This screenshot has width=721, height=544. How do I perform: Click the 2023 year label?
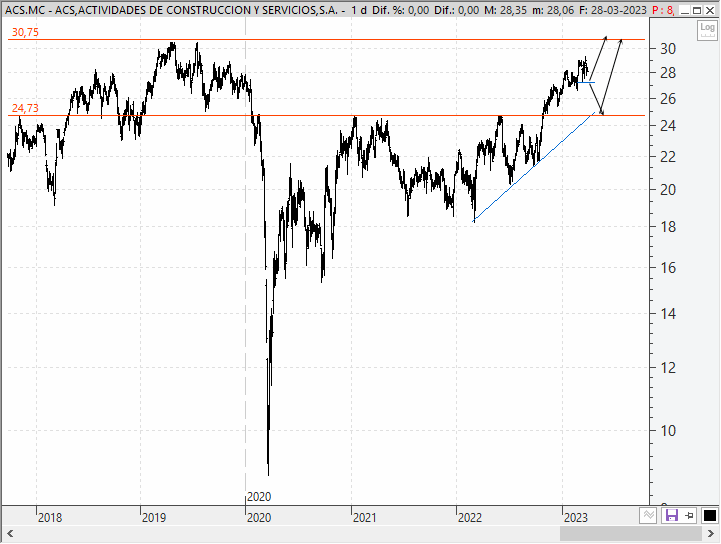(x=576, y=518)
